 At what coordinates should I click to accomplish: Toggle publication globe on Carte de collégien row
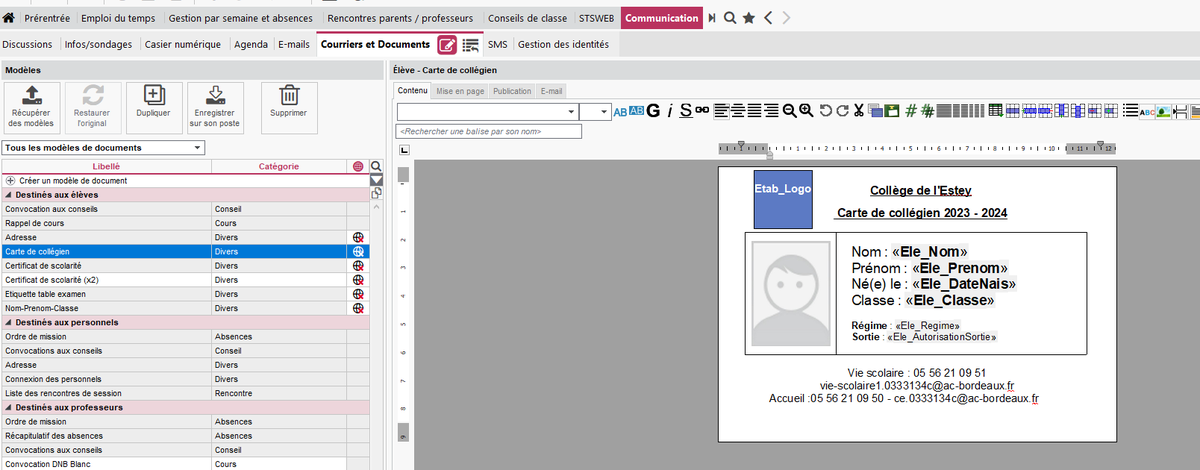[357, 252]
